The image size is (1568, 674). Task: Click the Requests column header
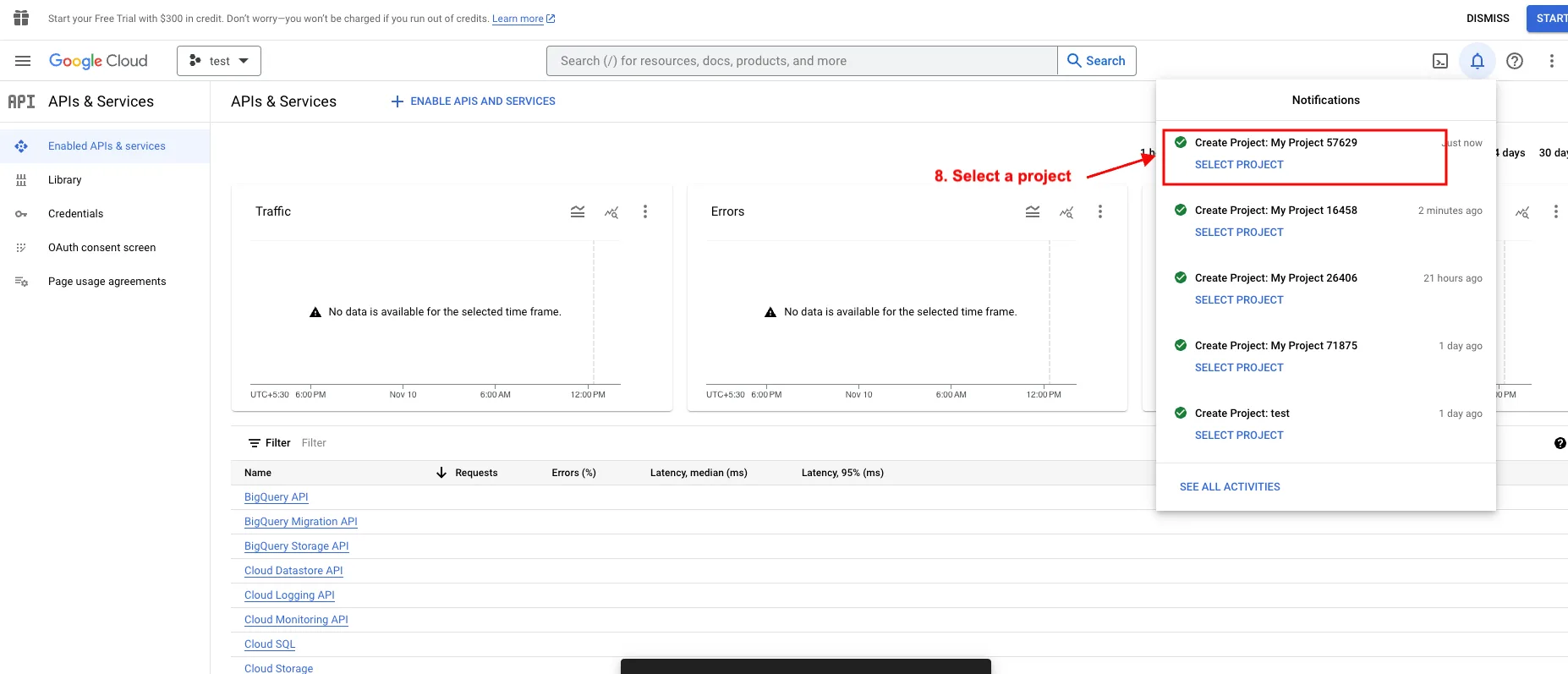pyautogui.click(x=476, y=473)
